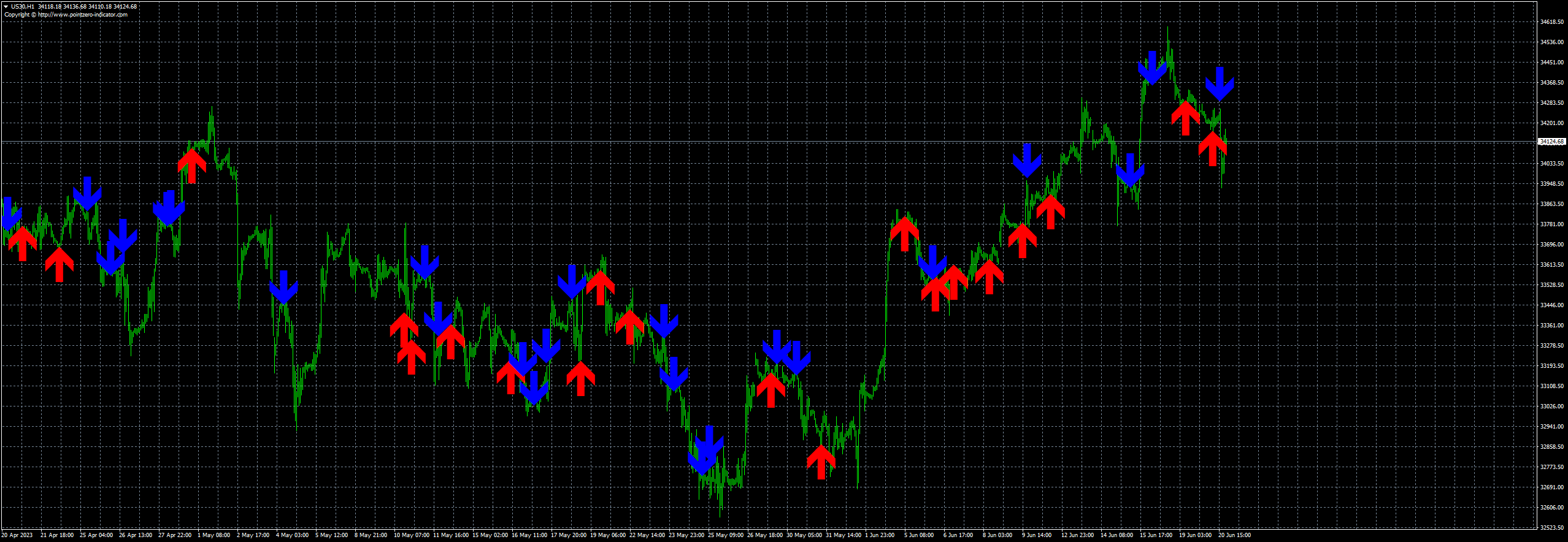Click the 33863.50 price axis label
The width and height of the screenshot is (1568, 542).
(x=1553, y=204)
